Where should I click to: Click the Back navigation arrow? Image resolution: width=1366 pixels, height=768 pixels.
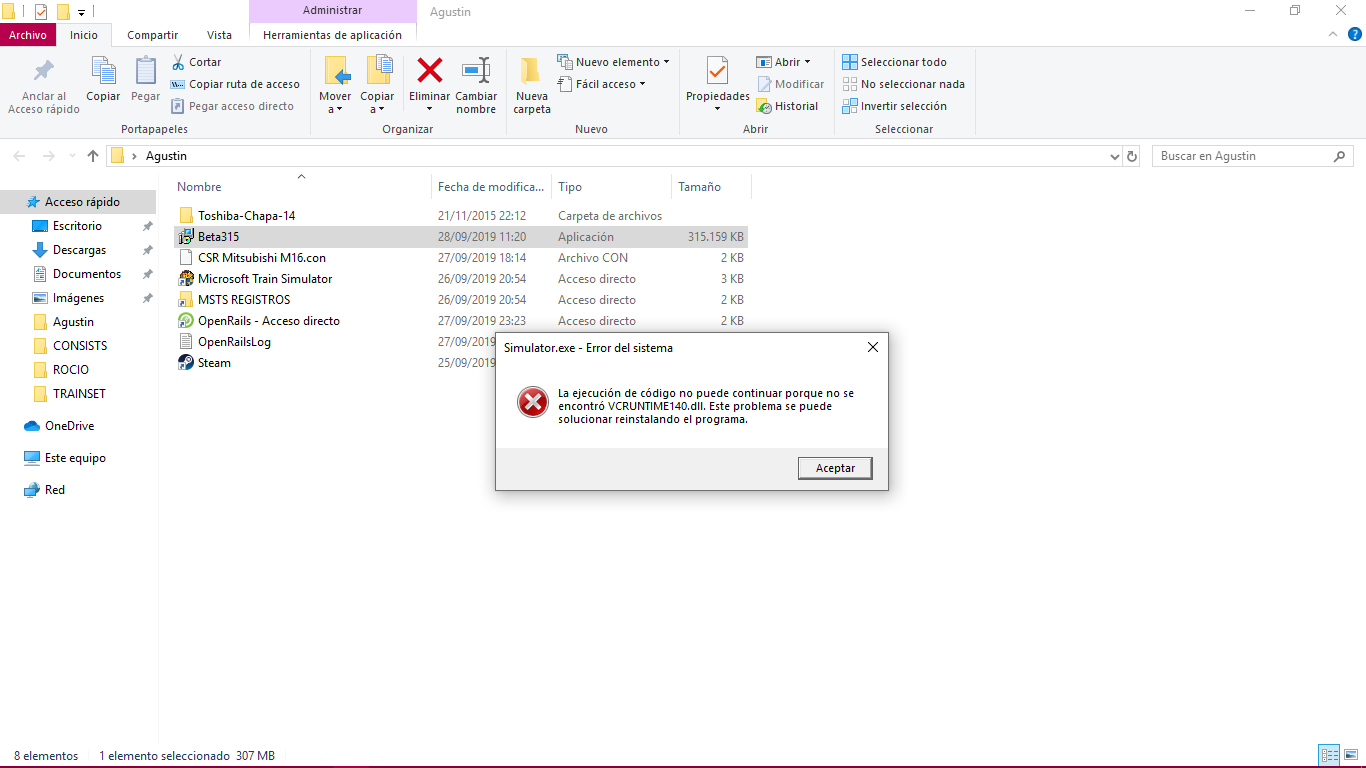pos(20,156)
